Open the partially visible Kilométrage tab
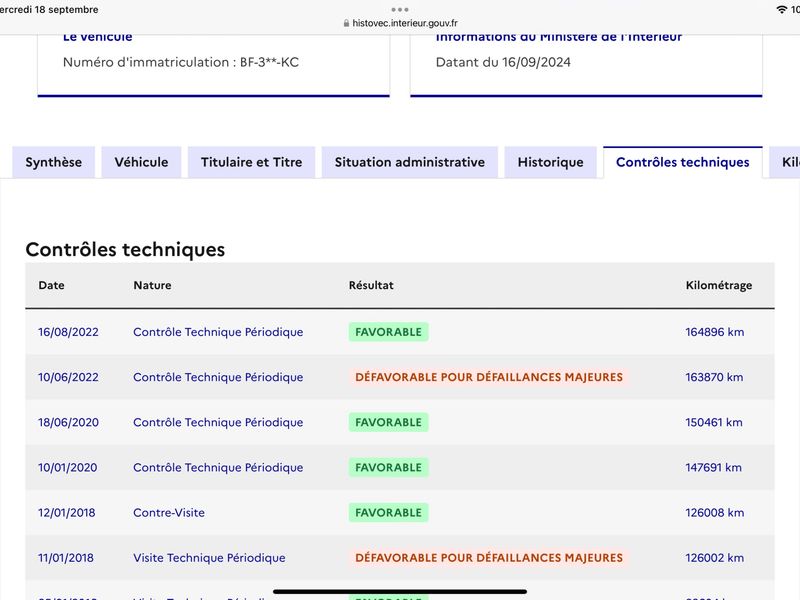The width and height of the screenshot is (800, 600). 785,162
